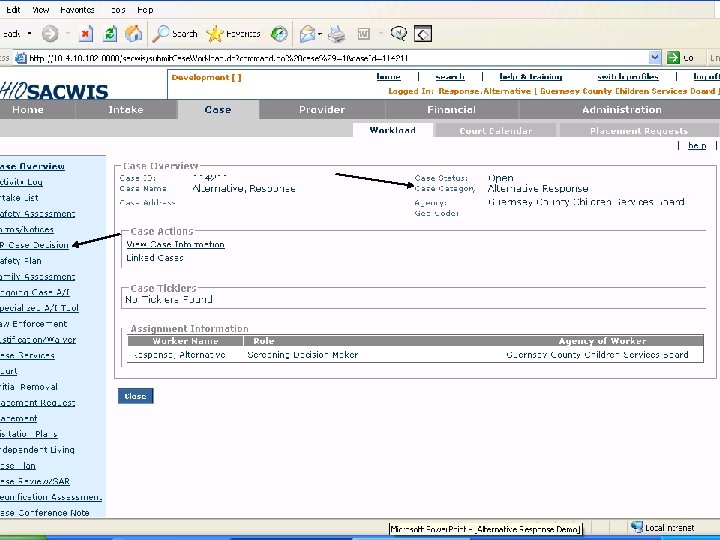Screen dimensions: 720x540
Task: Click the green Go arrow button
Action: pos(673,58)
